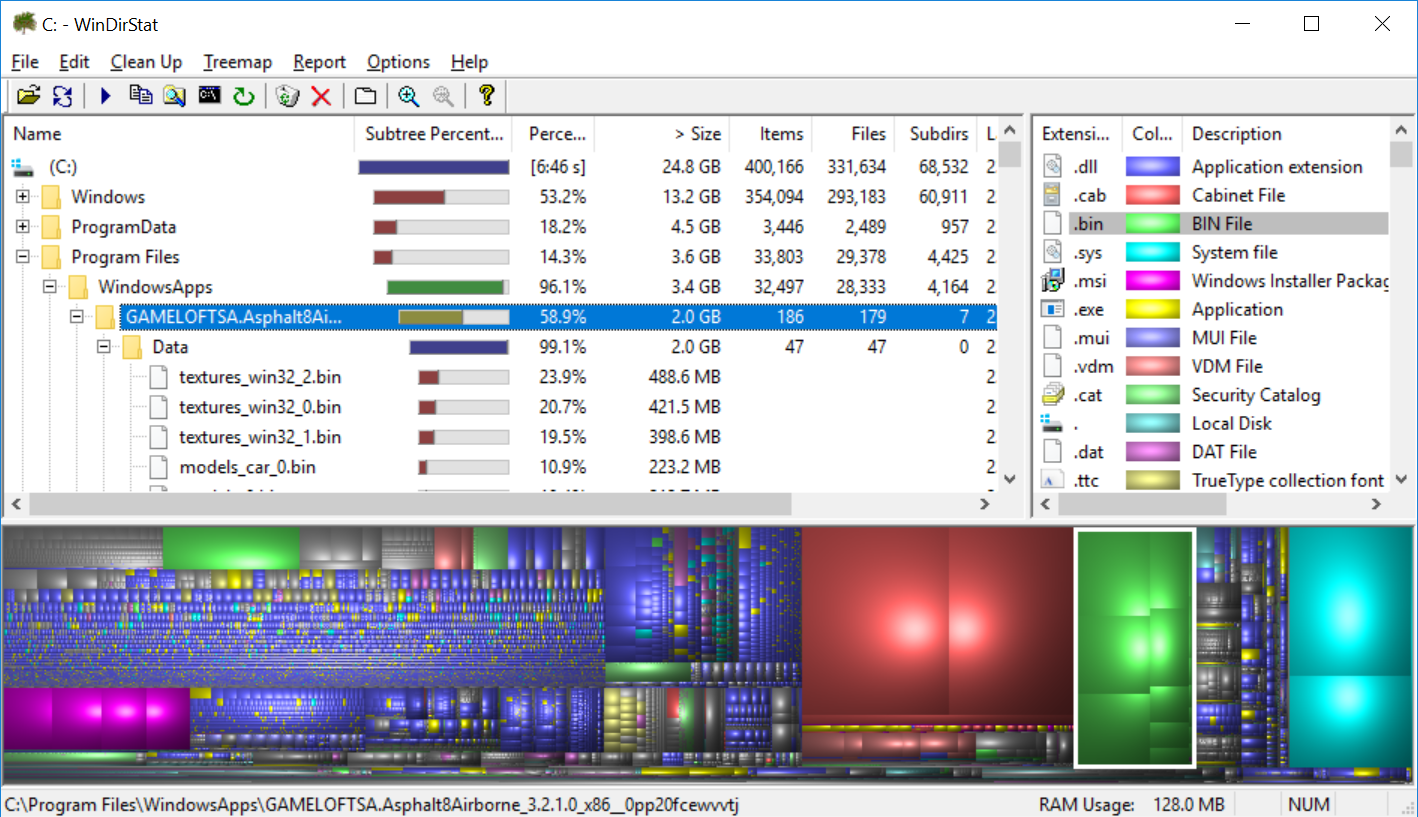Expand the ProgramData folder node
This screenshot has height=817, width=1418.
pos(23,227)
